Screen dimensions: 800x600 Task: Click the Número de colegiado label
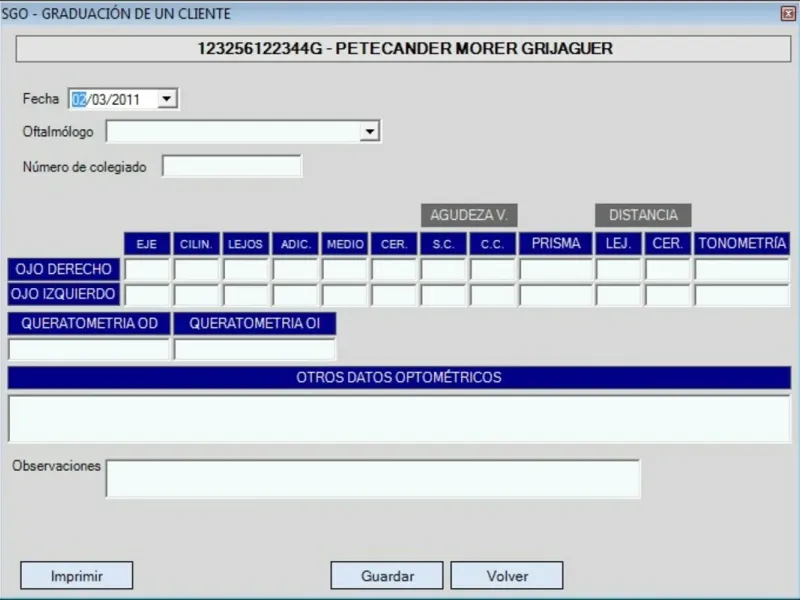click(x=85, y=167)
